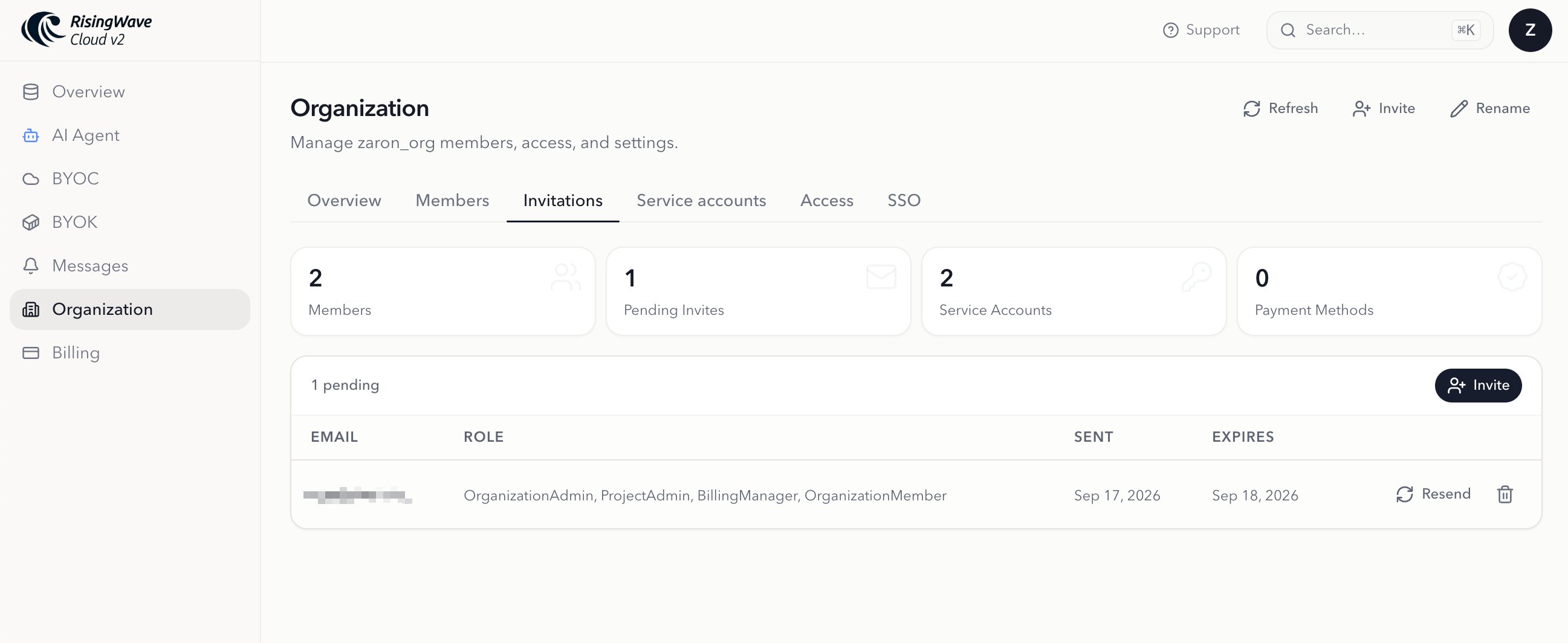Open Messages bell icon
Viewport: 1568px width, 643px height.
(x=30, y=266)
